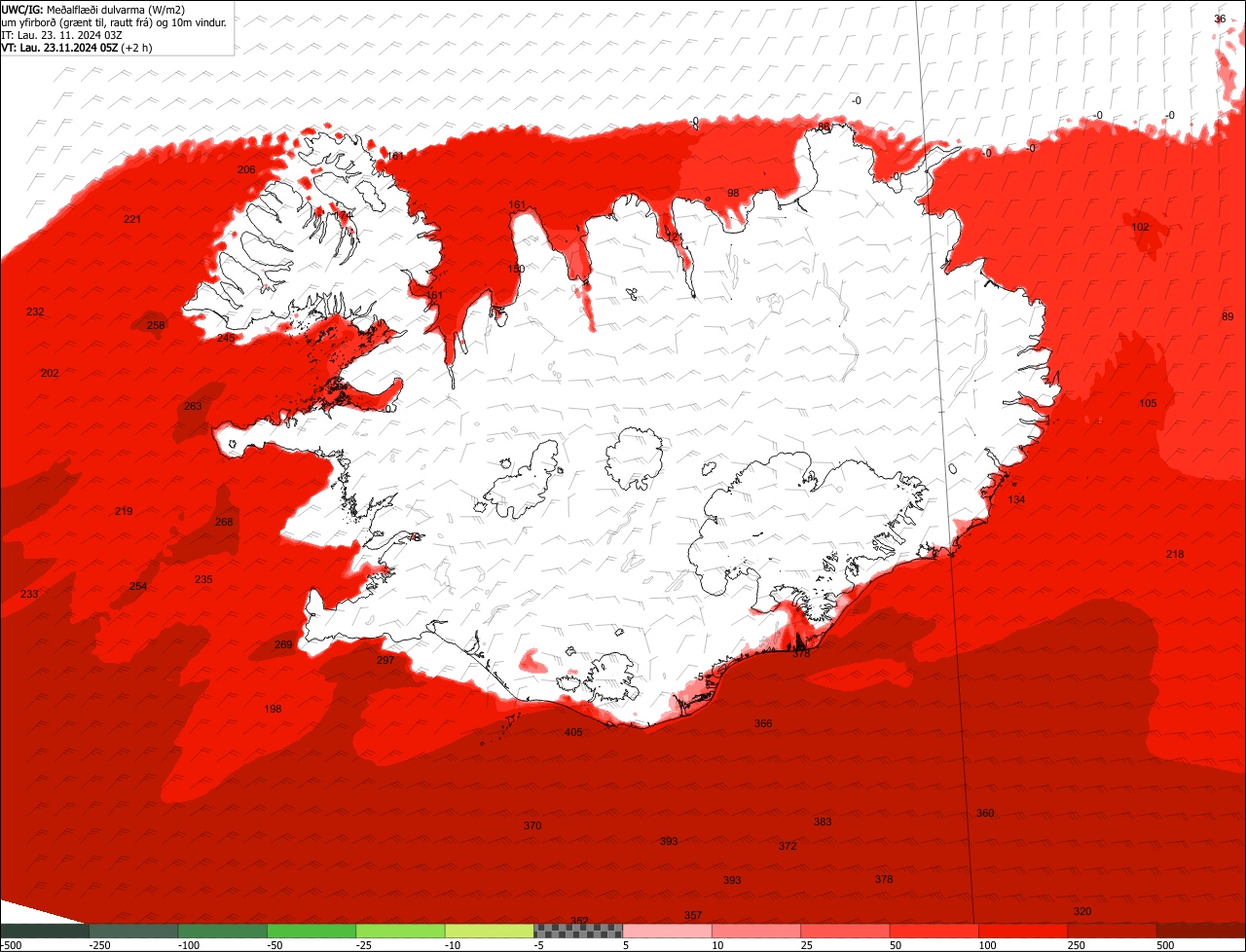Click the flux value 254
The image size is (1246, 952).
tap(138, 586)
